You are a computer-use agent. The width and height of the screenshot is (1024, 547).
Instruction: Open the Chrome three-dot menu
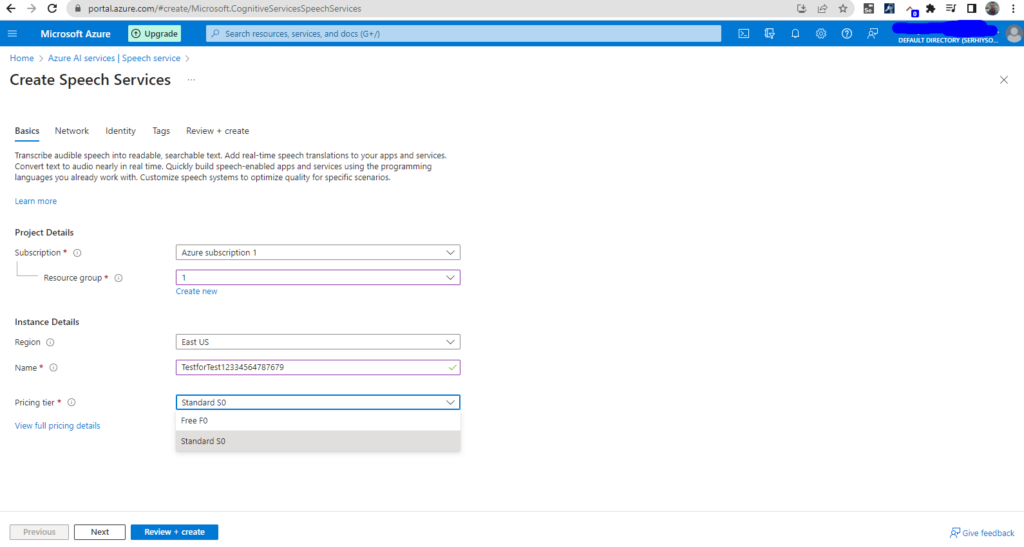click(1014, 8)
